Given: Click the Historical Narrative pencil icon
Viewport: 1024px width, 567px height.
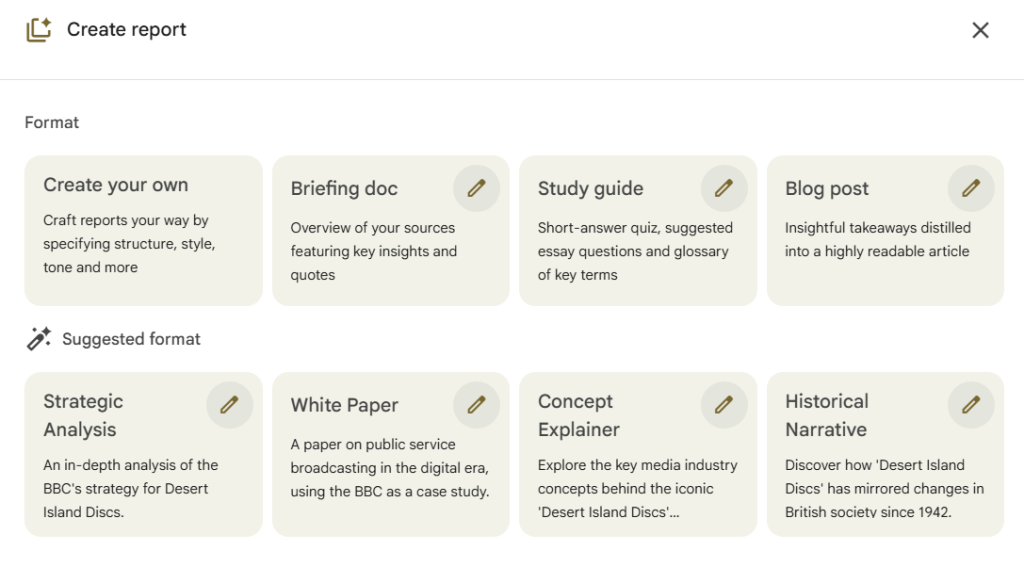Looking at the screenshot, I should pyautogui.click(x=971, y=405).
